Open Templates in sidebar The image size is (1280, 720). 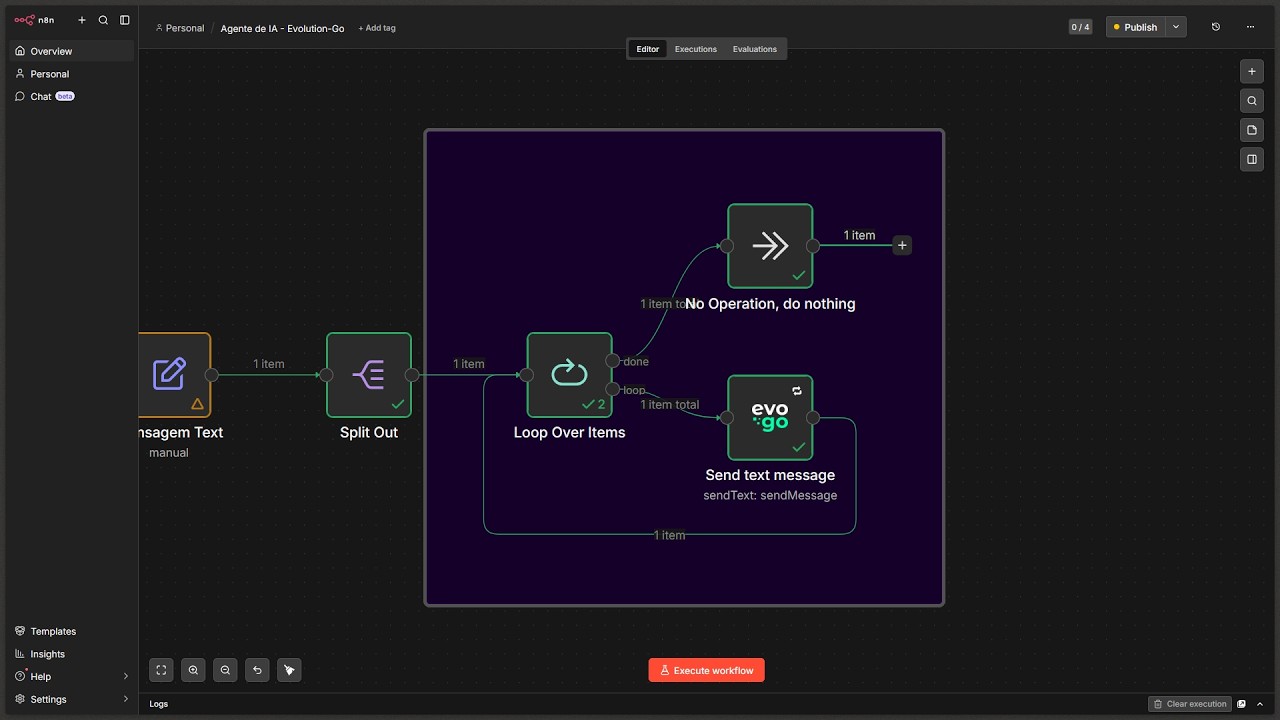(x=72, y=632)
